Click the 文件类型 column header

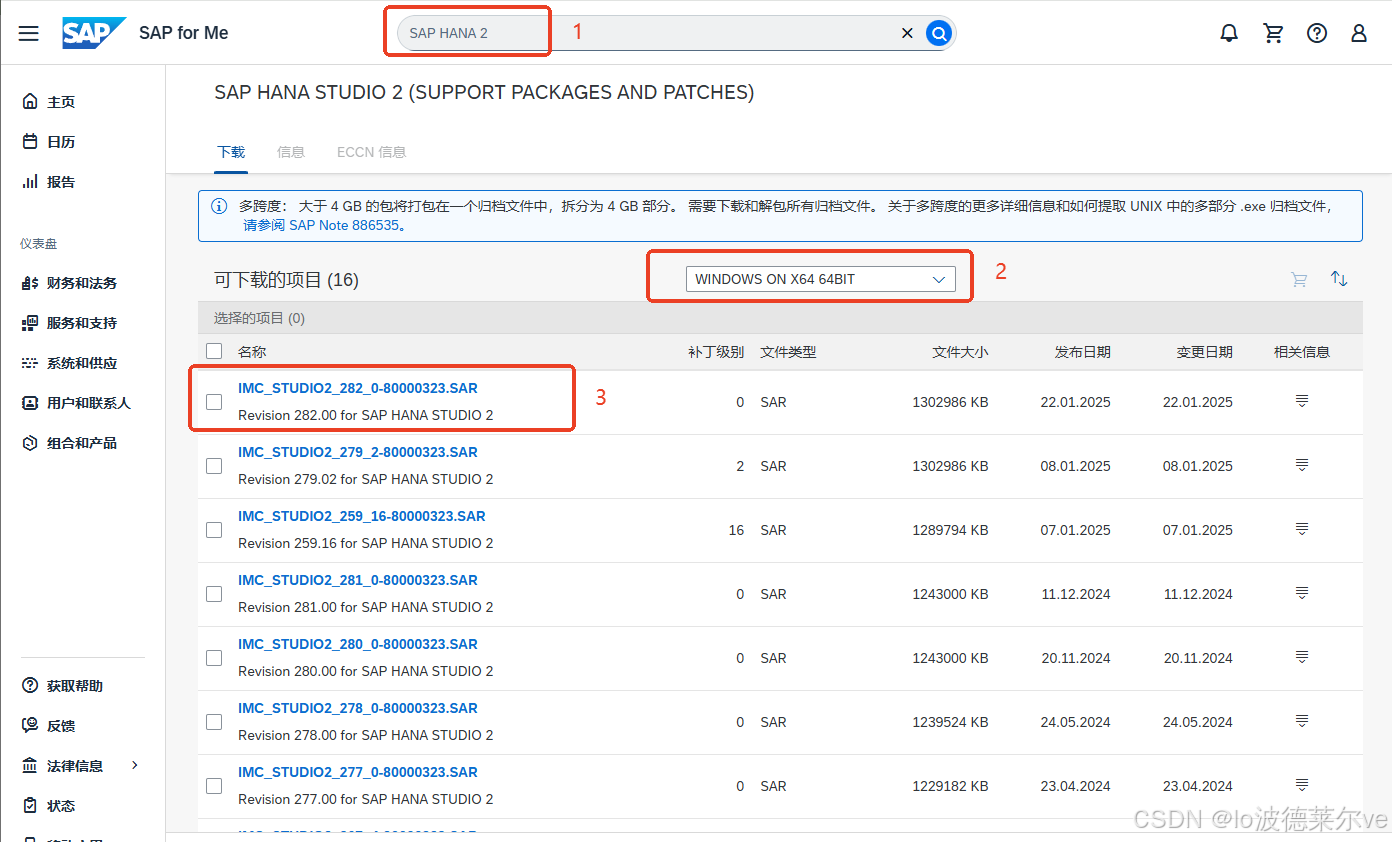(788, 352)
